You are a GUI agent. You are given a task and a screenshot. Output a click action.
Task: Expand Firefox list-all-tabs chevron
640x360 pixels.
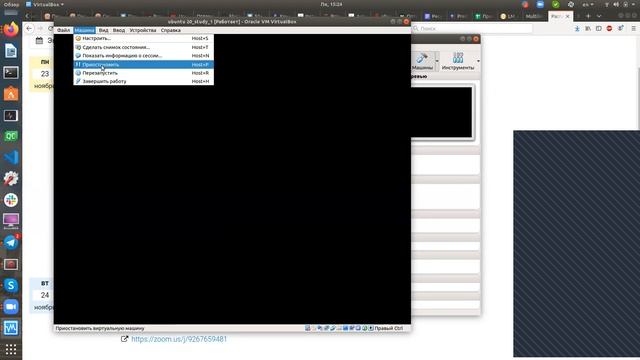[599, 16]
